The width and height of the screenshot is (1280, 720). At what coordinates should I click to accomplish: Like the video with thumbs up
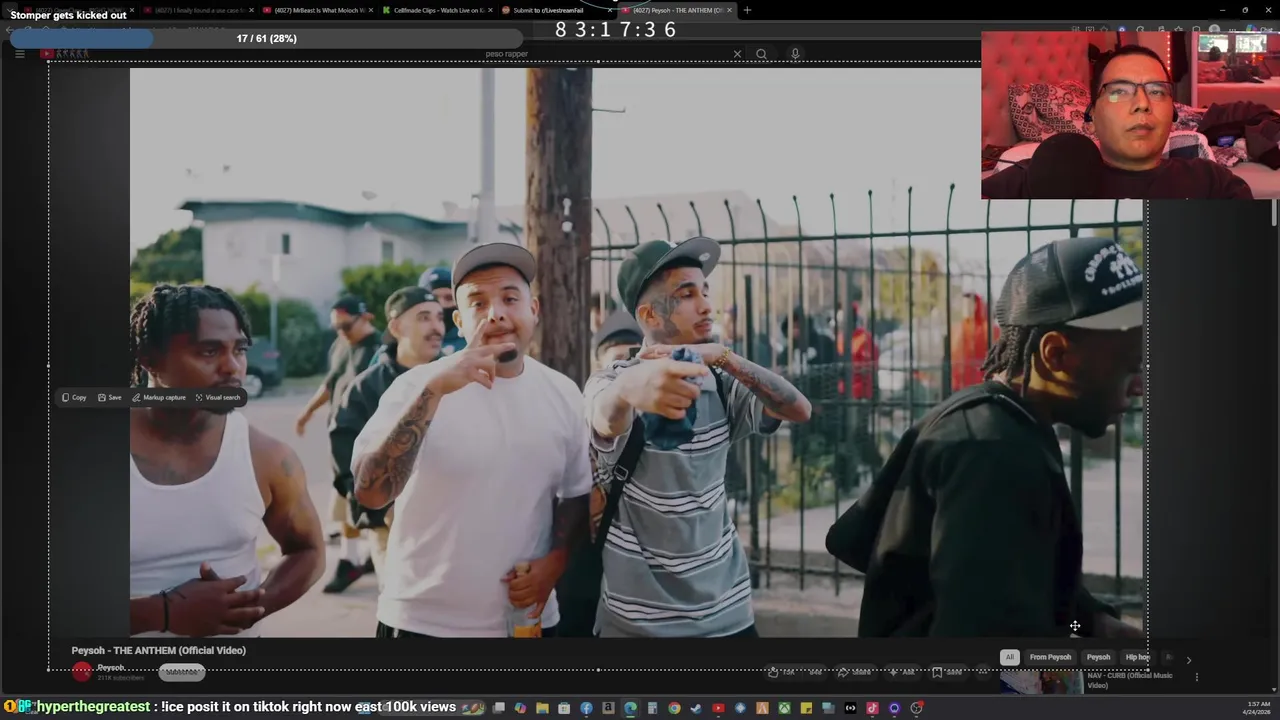781,672
